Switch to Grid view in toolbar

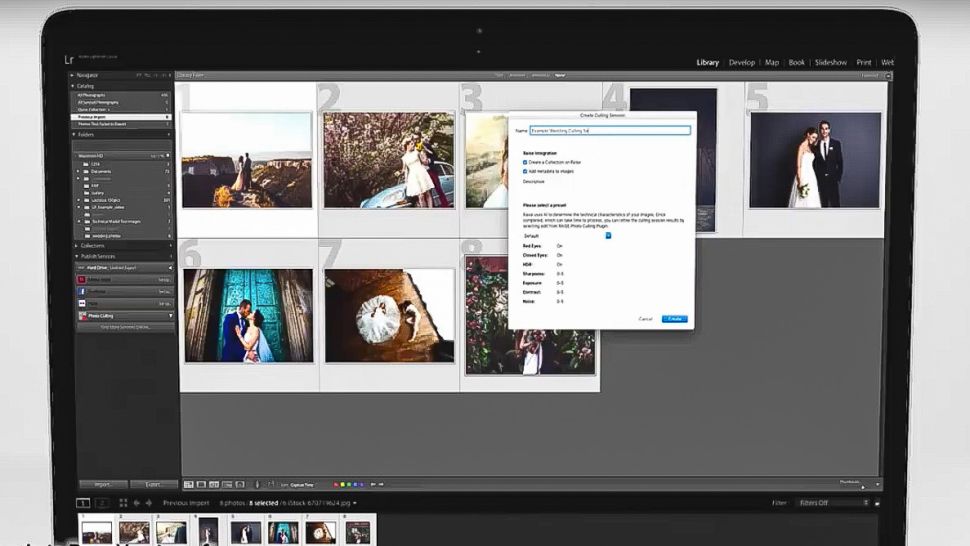189,484
